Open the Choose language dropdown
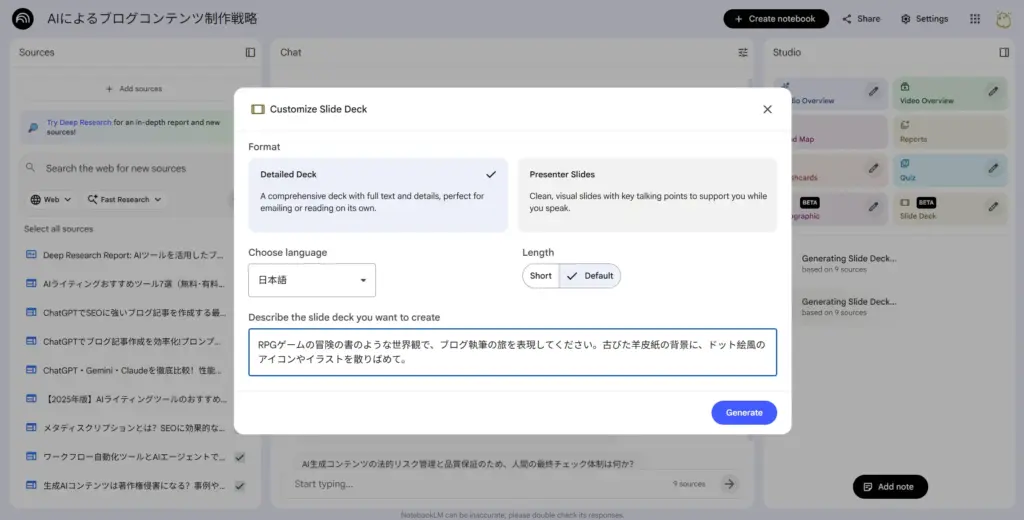The height and width of the screenshot is (520, 1024). tap(312, 280)
